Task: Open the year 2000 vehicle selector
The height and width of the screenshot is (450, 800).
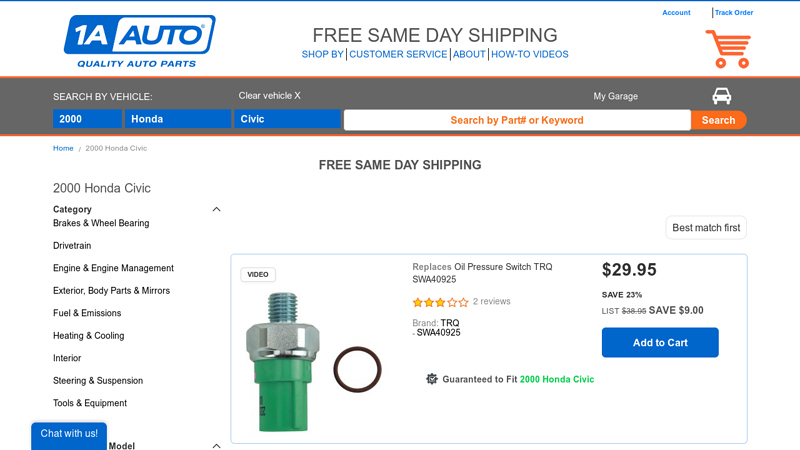Action: click(x=87, y=119)
